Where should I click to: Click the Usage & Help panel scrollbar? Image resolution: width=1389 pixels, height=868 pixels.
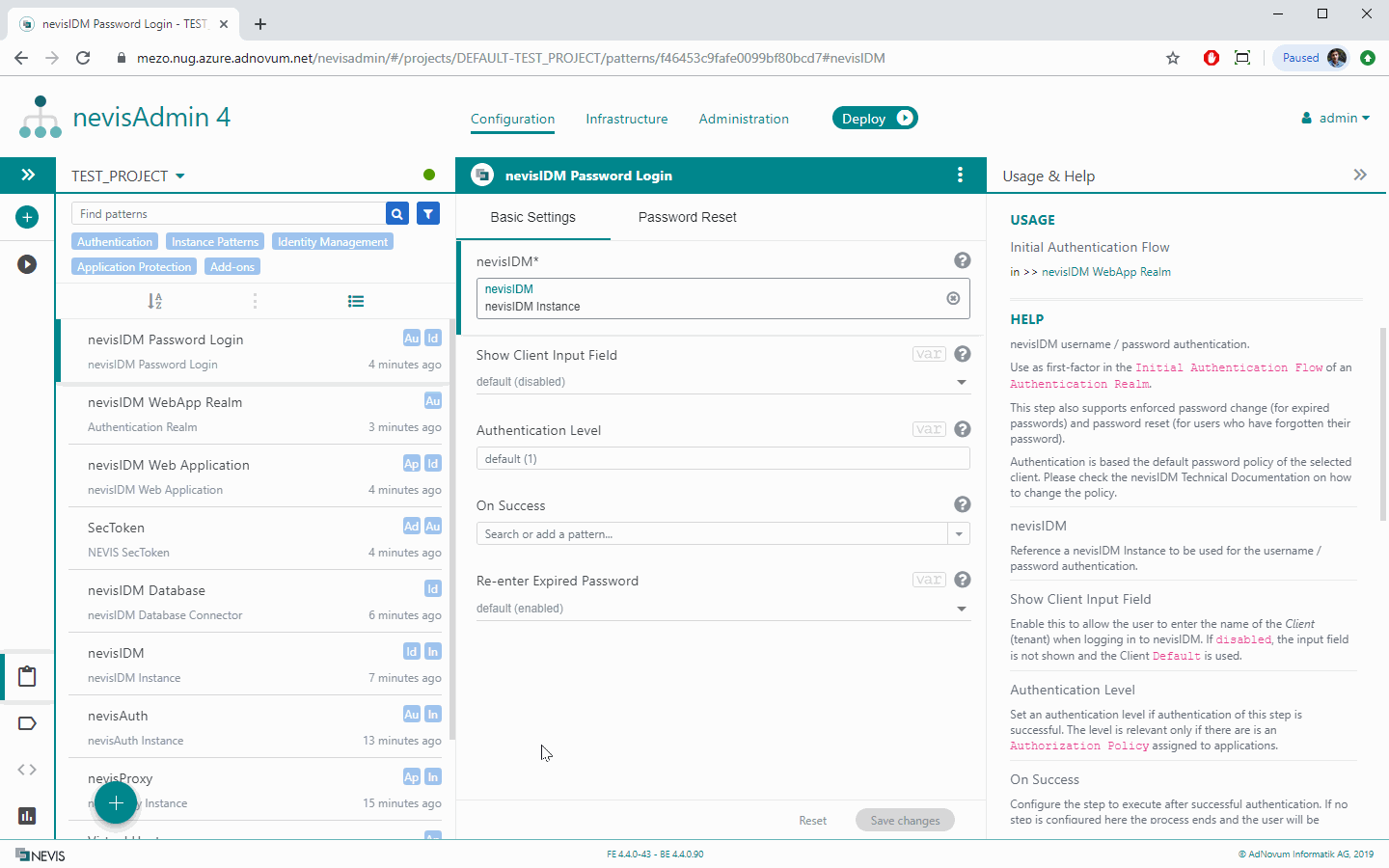(x=1383, y=424)
